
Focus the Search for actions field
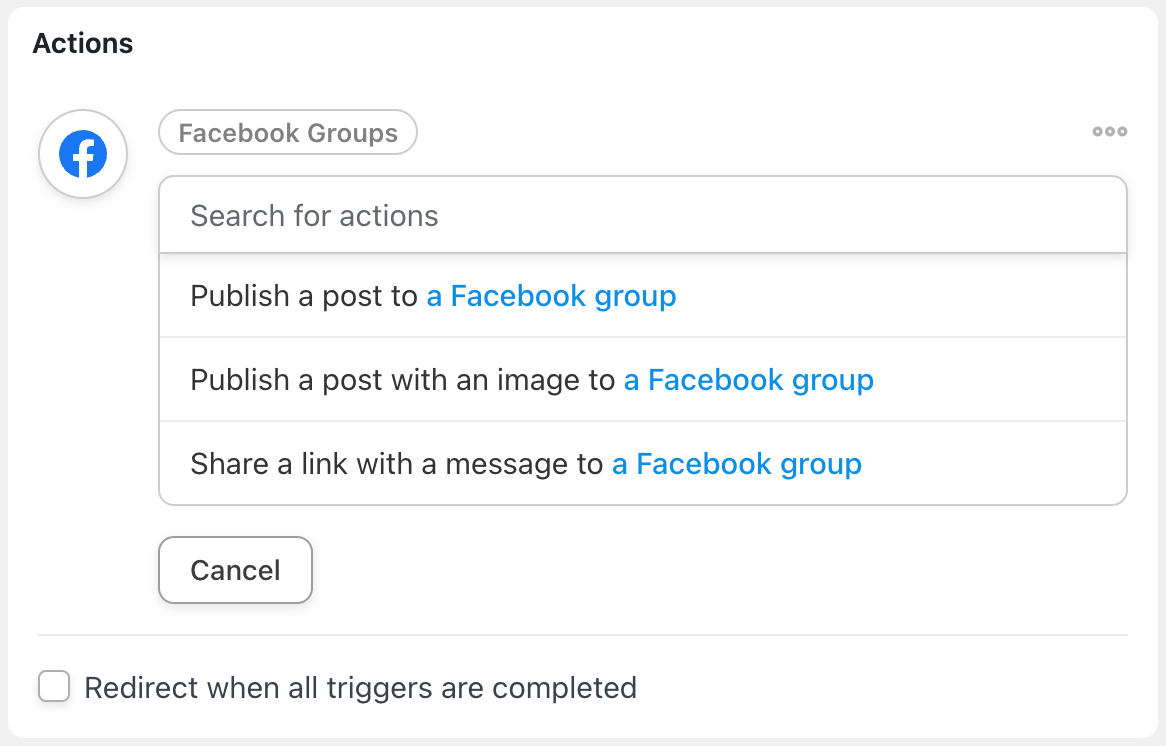(643, 216)
